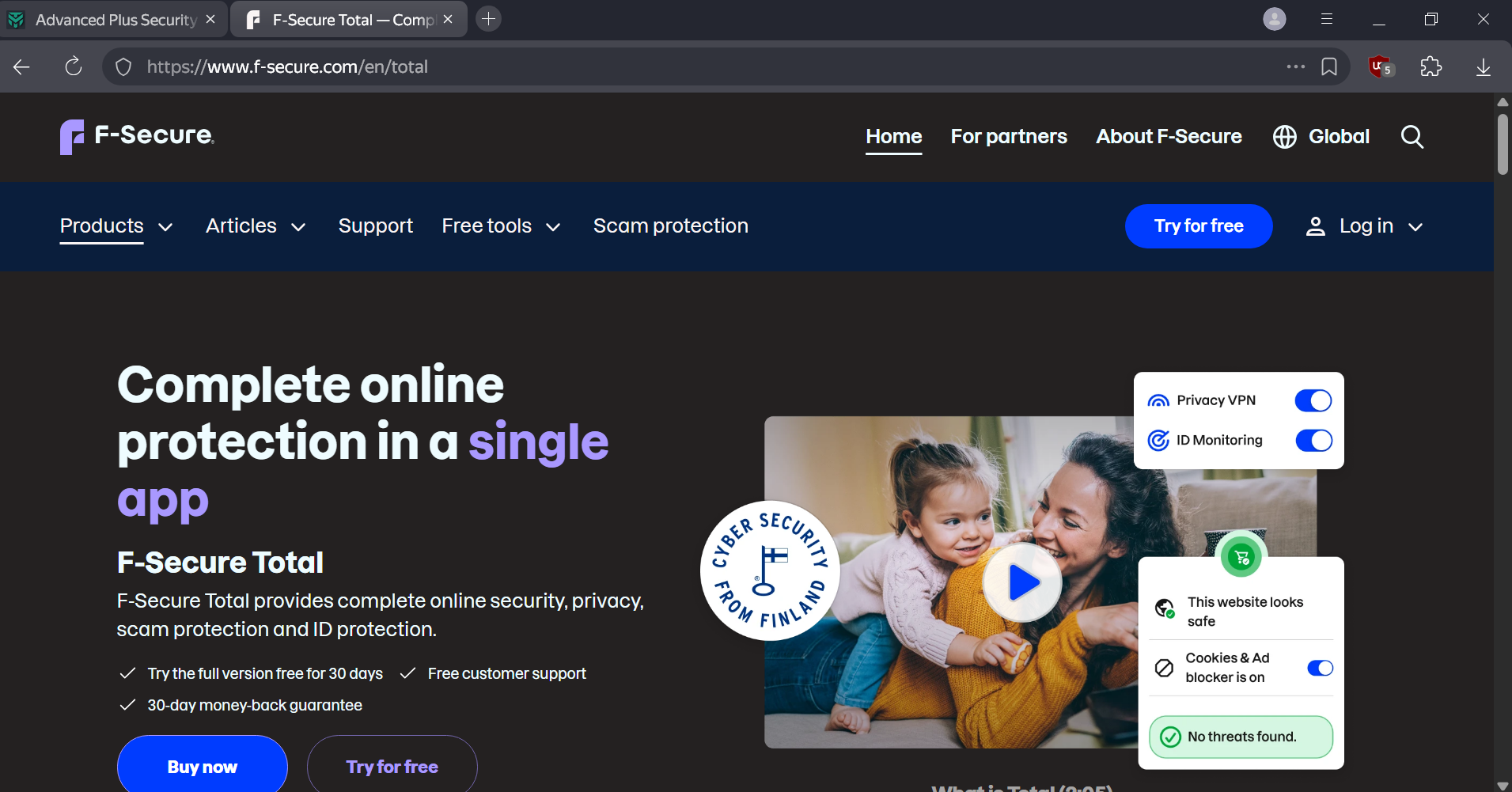Click the scrollbar up arrow
Viewport: 1512px width, 792px height.
pyautogui.click(x=1503, y=102)
